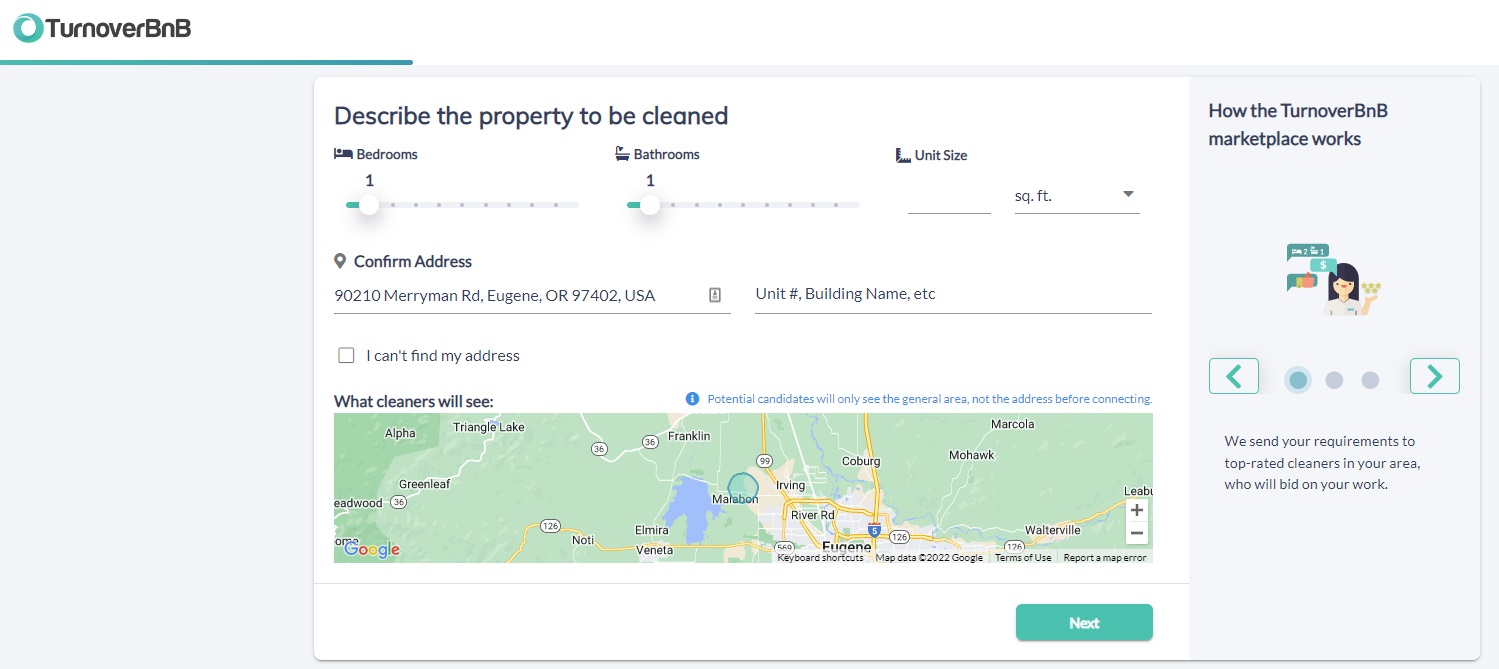Click the 'Report a map error' link
This screenshot has height=669, width=1499.
1103,557
